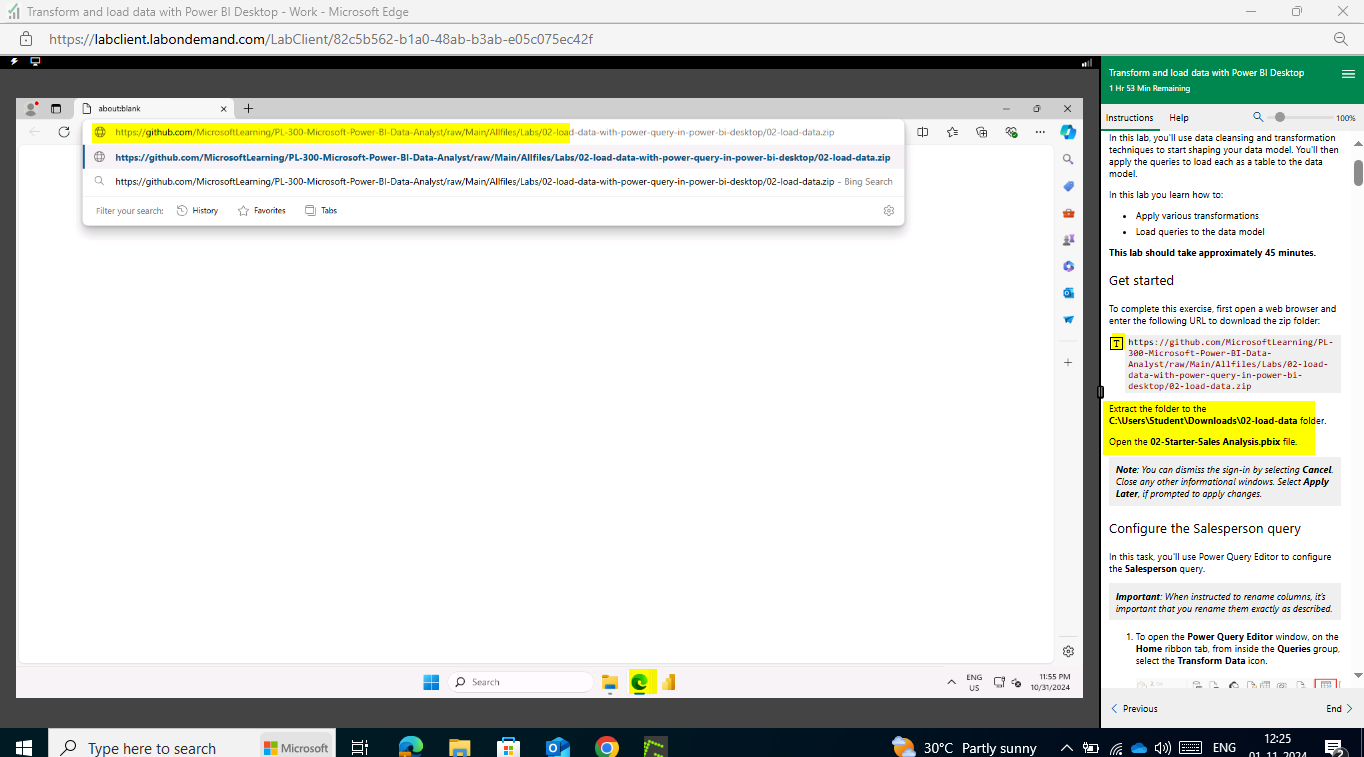Open host taskbar File Explorer

click(459, 747)
